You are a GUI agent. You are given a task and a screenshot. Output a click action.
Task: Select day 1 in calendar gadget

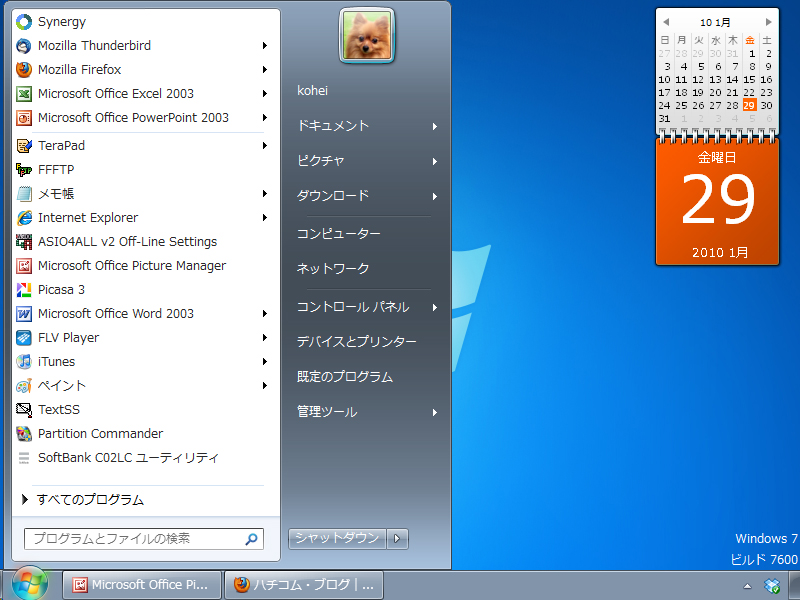pos(752,54)
